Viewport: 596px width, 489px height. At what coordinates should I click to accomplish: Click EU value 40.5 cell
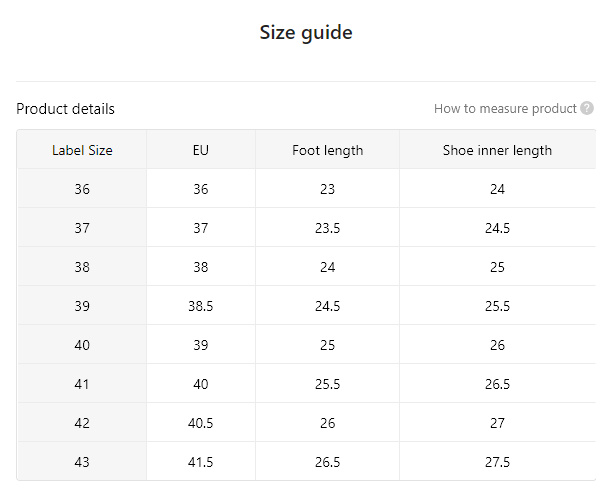click(201, 423)
